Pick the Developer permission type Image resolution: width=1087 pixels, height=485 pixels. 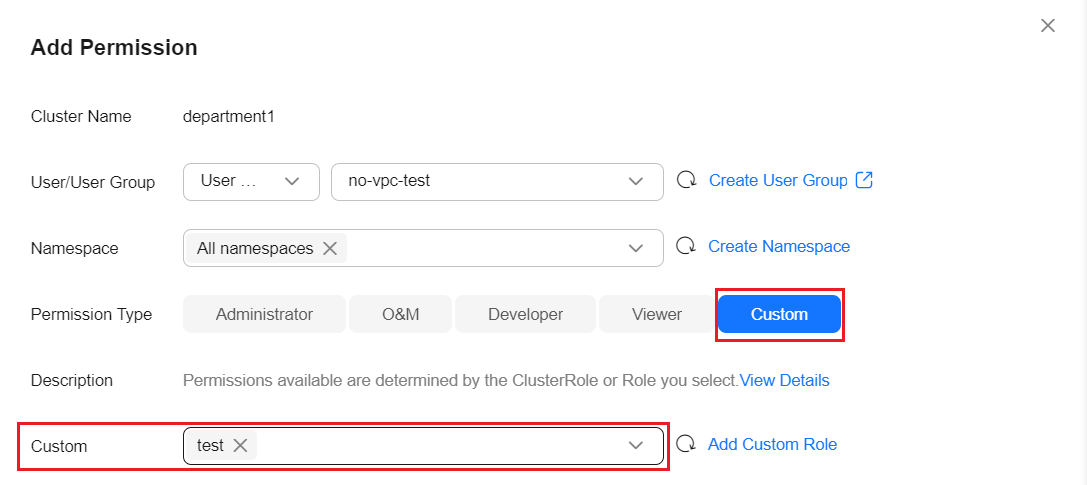525,314
